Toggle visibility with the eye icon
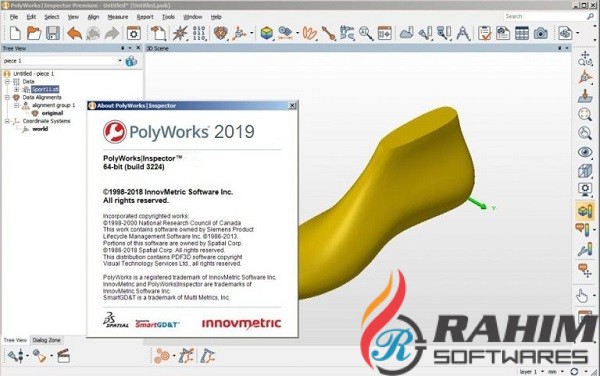Viewport: 600px width, 376px height. coord(585,152)
